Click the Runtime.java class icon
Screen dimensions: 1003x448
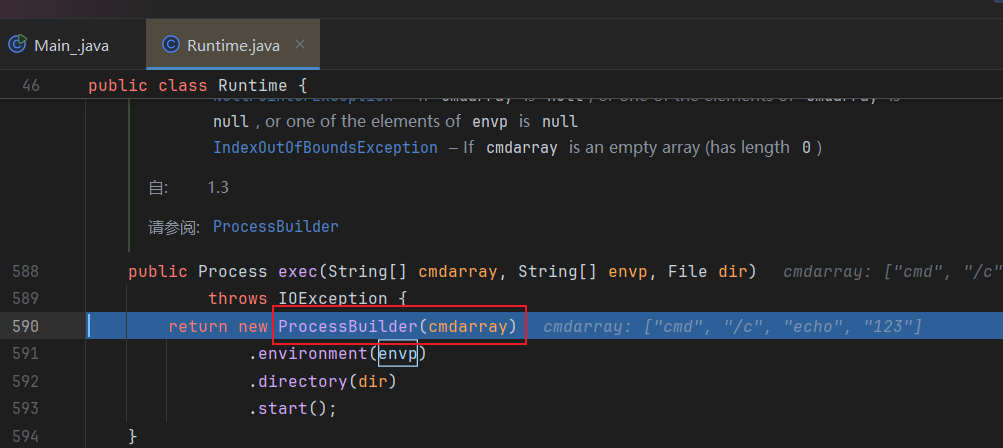pos(170,45)
